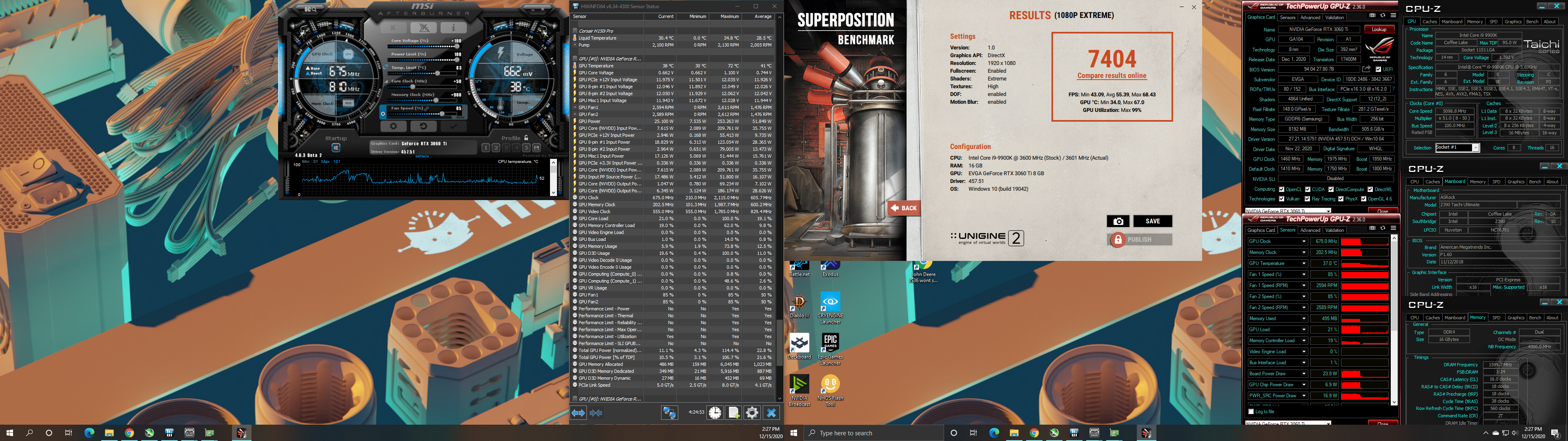1568x441 pixels.
Task: Open Afterburner settings gear button
Action: pyautogui.click(x=394, y=126)
